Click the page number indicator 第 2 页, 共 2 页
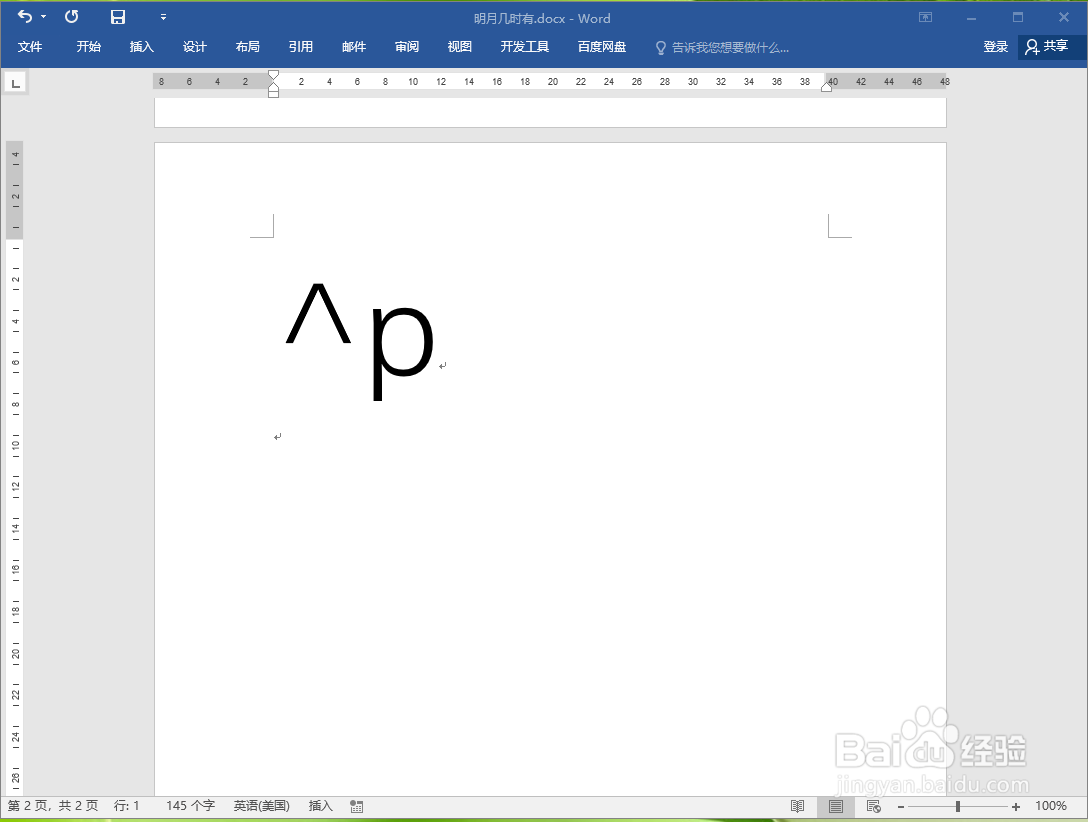Screen dimensions: 1088x822 (x=53, y=805)
